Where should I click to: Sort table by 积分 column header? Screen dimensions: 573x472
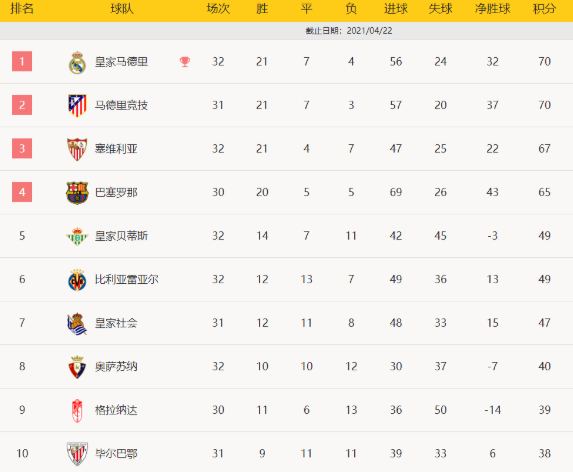(x=544, y=9)
